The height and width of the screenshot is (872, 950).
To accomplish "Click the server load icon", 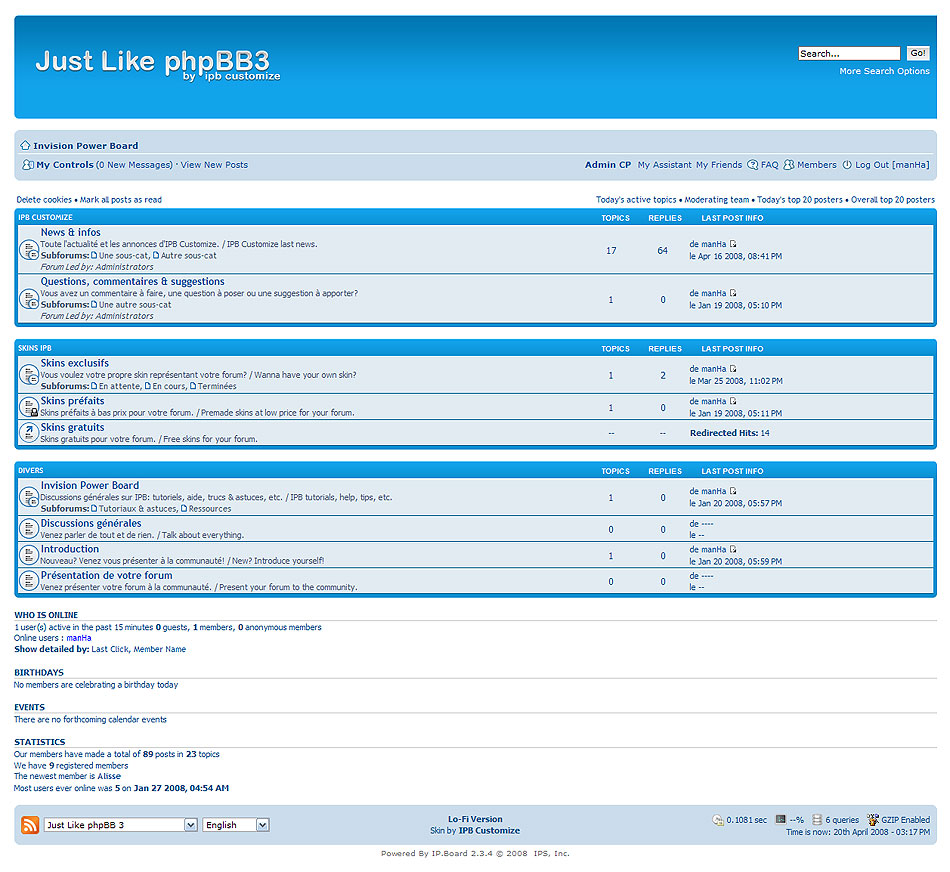I will point(781,820).
